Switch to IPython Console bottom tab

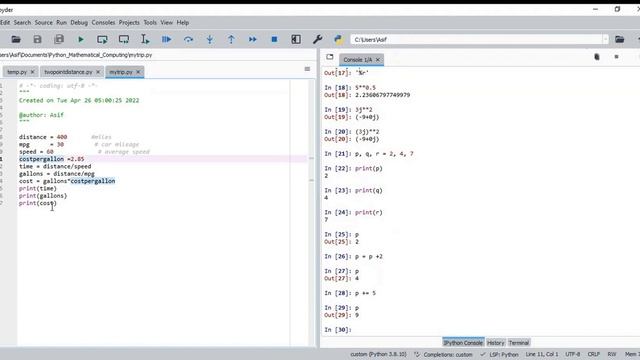(463, 342)
